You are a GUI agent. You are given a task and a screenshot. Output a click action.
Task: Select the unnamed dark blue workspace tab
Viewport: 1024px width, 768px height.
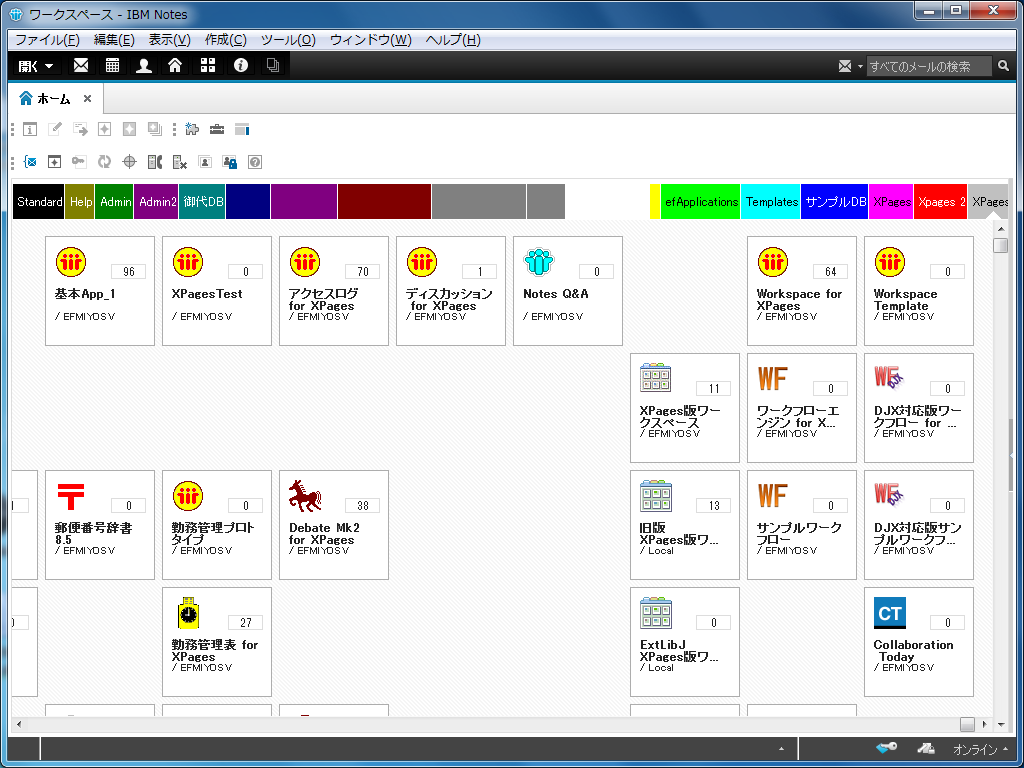click(x=248, y=202)
